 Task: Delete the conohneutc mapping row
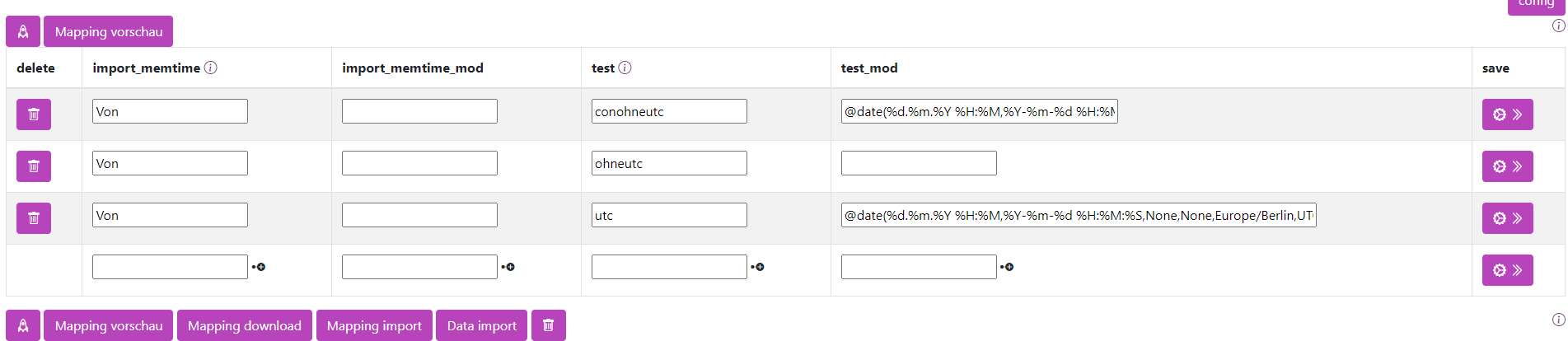(34, 114)
